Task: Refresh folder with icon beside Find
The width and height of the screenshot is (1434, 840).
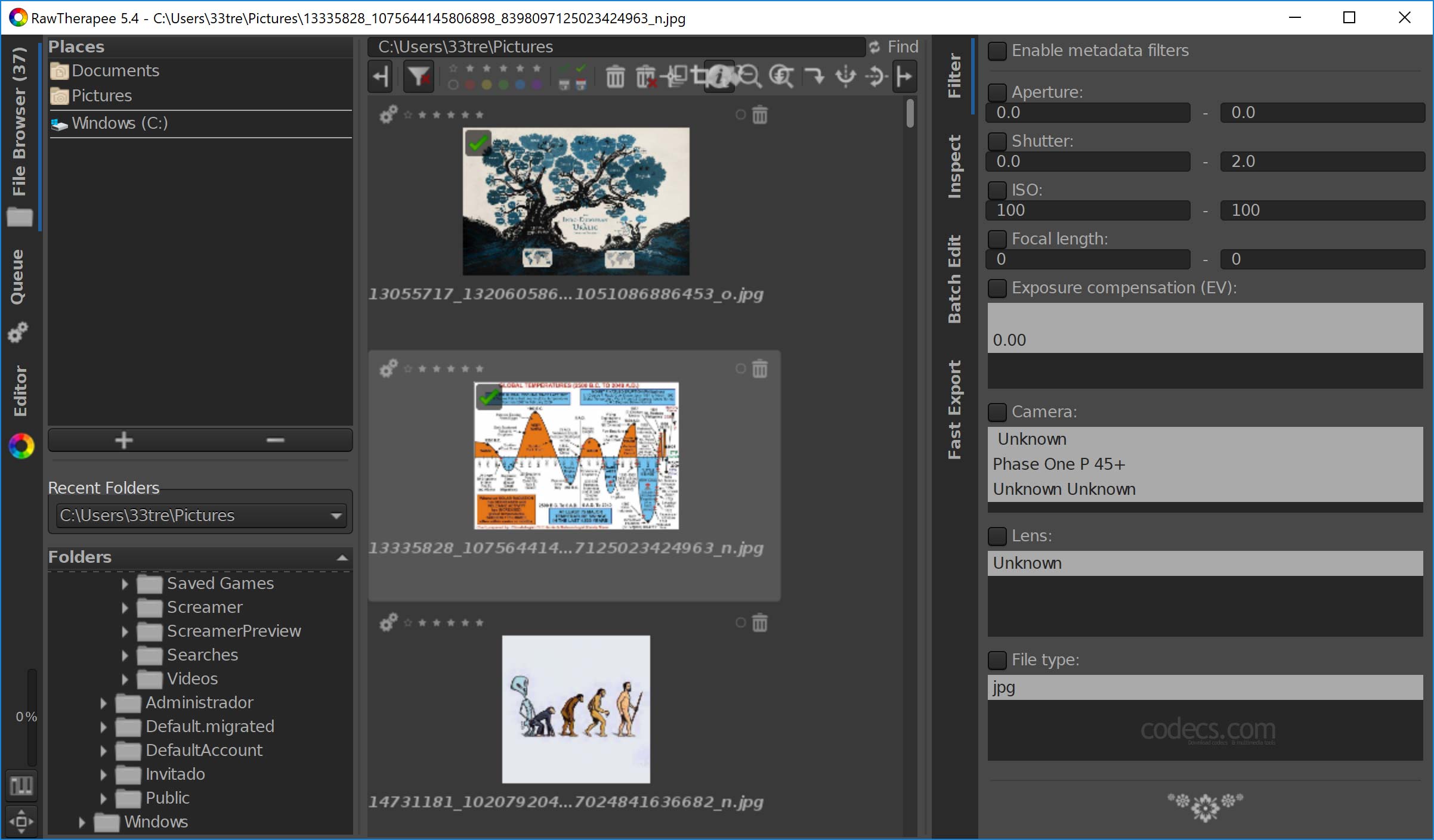Action: pyautogui.click(x=874, y=47)
